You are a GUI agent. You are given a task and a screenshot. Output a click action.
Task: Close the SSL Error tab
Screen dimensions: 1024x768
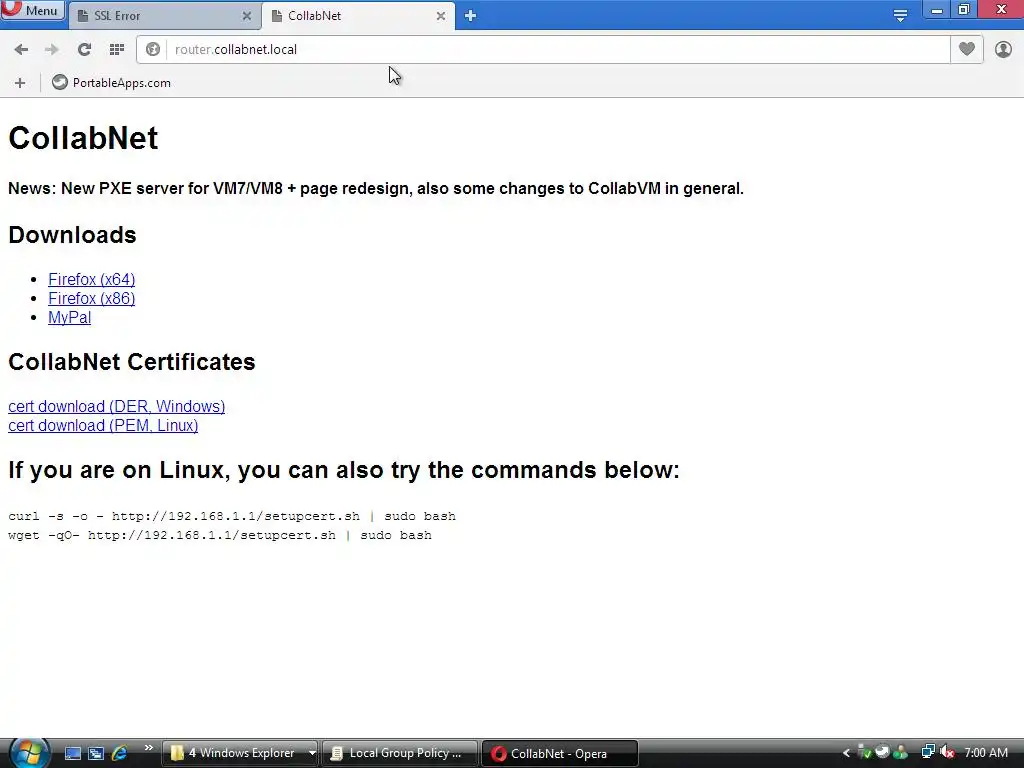click(x=247, y=16)
